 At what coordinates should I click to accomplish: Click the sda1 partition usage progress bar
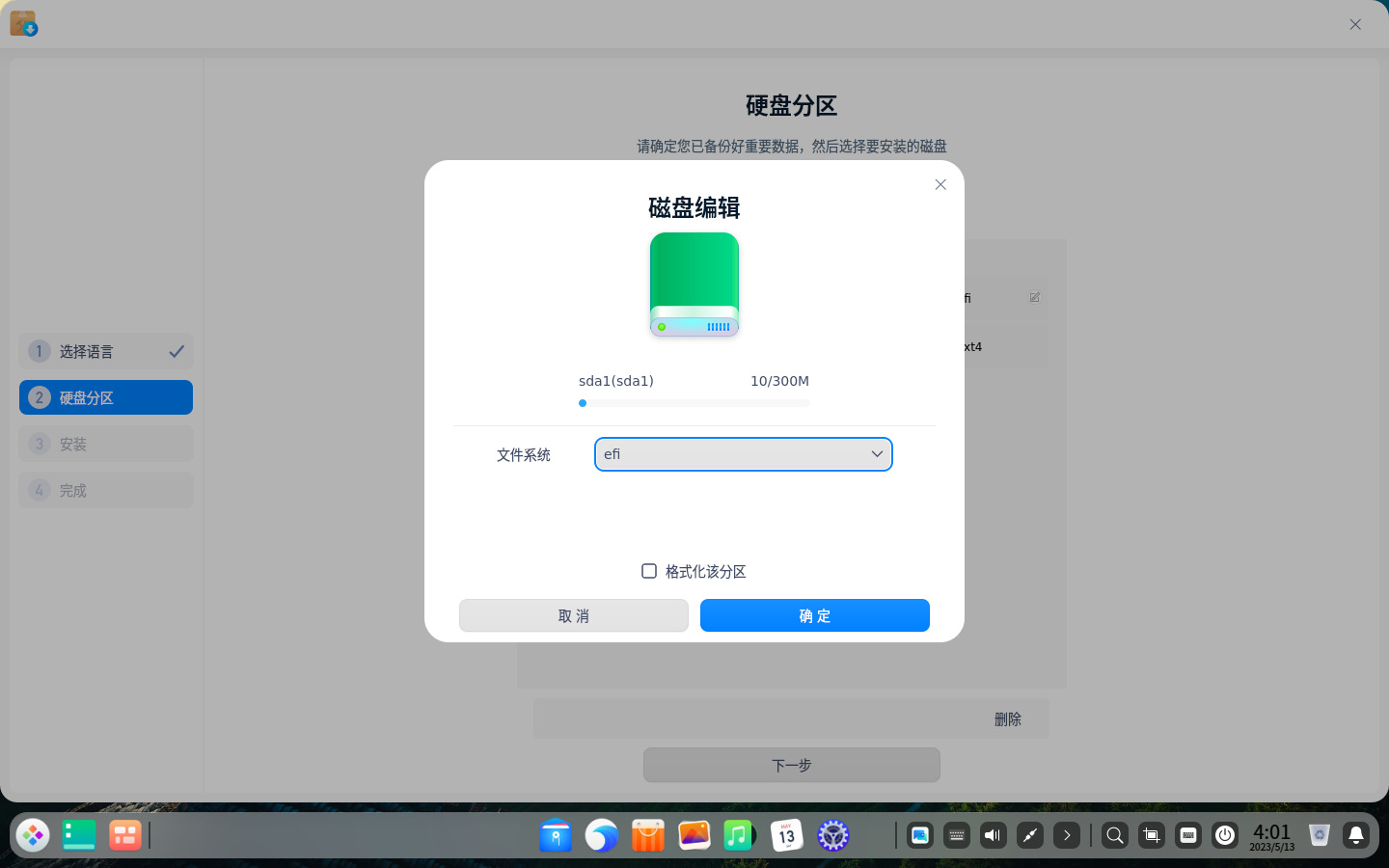(694, 403)
